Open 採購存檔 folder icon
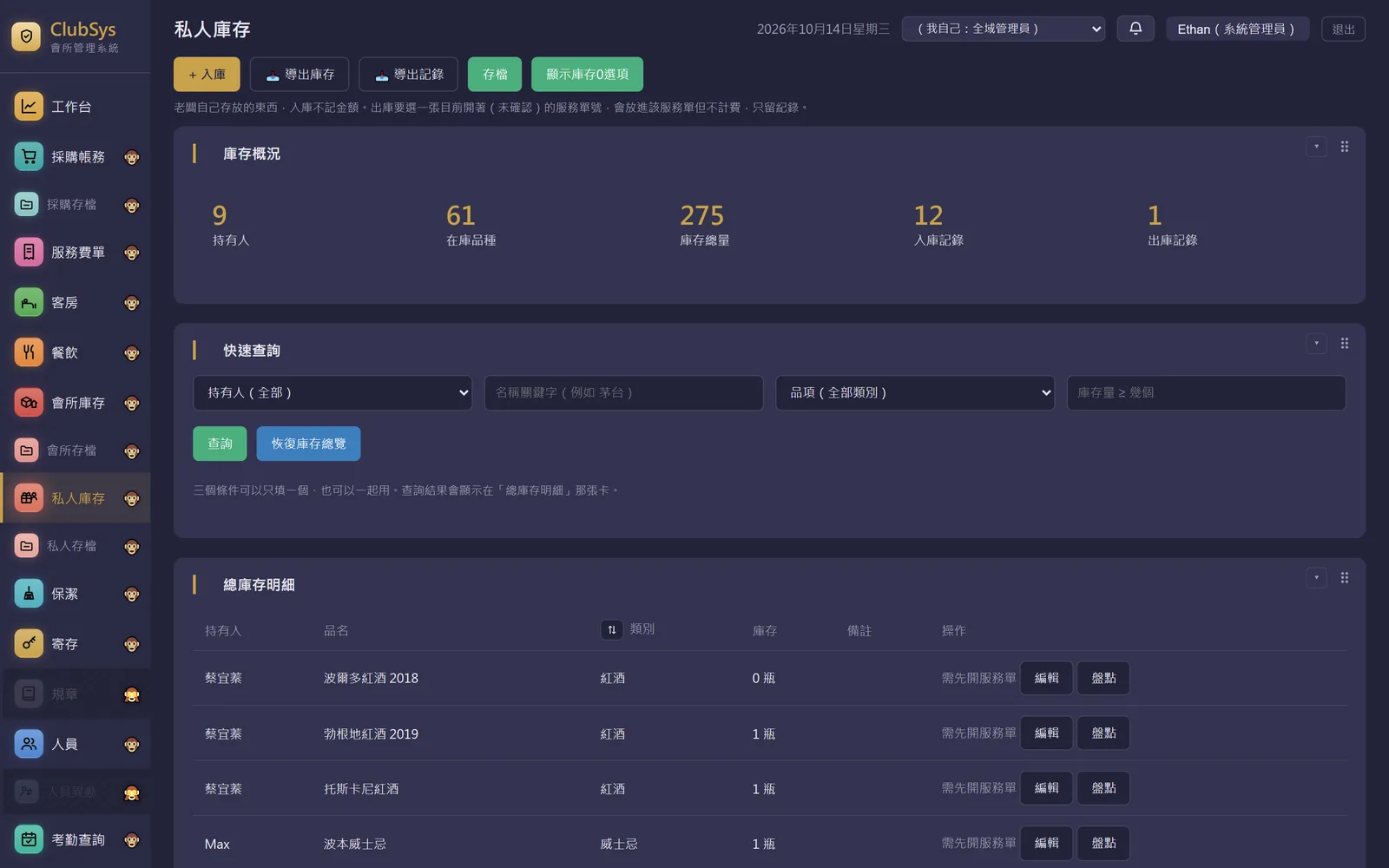Image resolution: width=1389 pixels, height=868 pixels. pos(27,205)
